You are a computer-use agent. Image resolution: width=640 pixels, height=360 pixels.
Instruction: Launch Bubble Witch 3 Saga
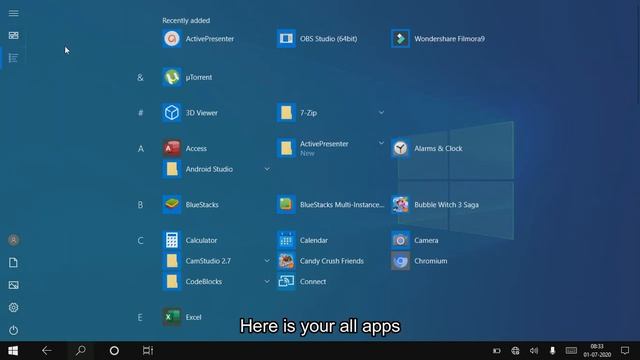[x=435, y=204]
